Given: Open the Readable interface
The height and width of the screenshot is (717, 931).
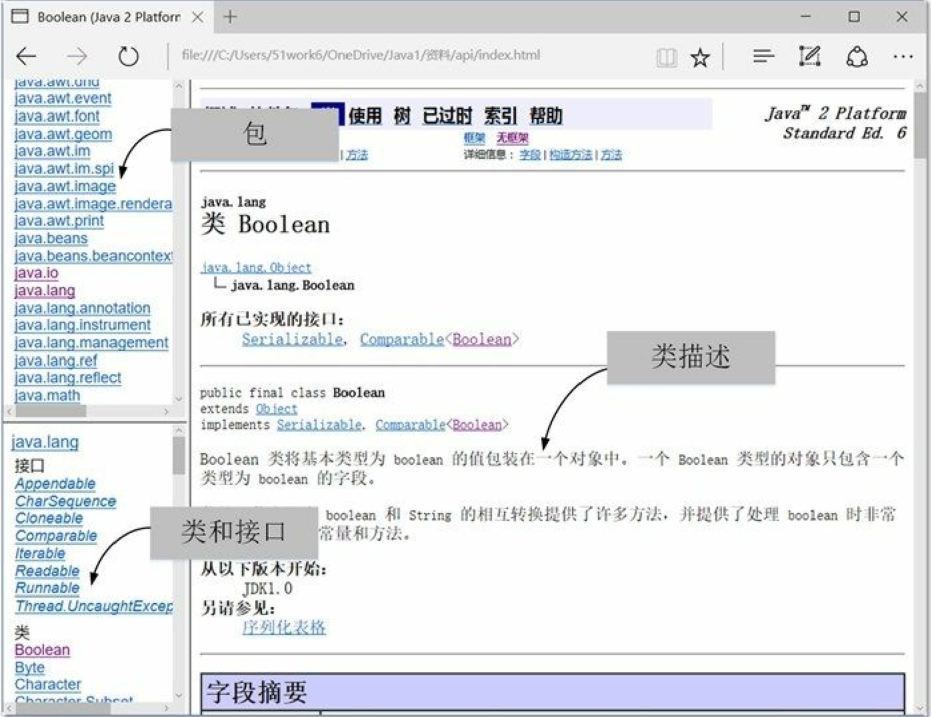Looking at the screenshot, I should [x=48, y=571].
